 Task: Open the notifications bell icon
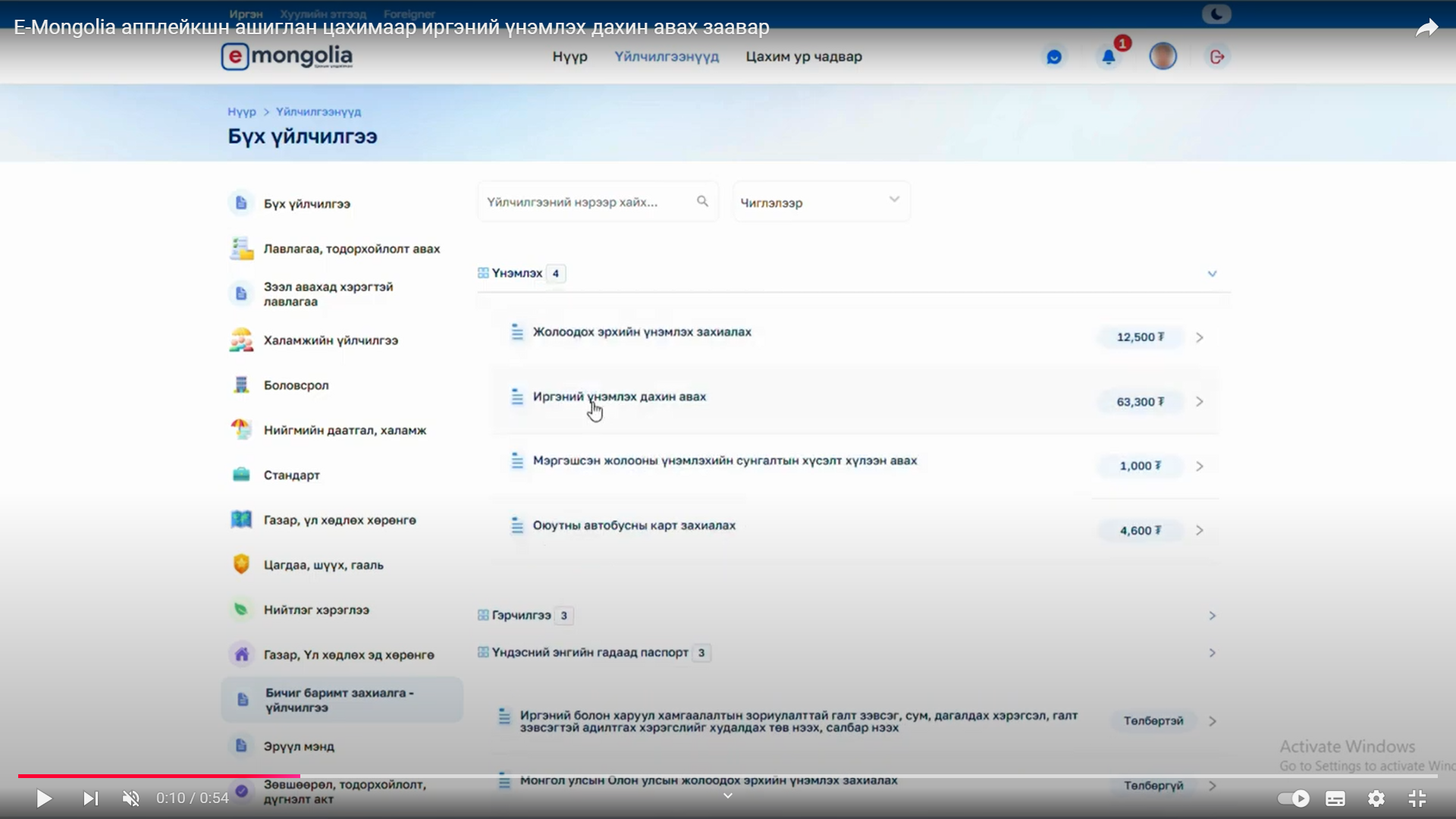point(1108,57)
